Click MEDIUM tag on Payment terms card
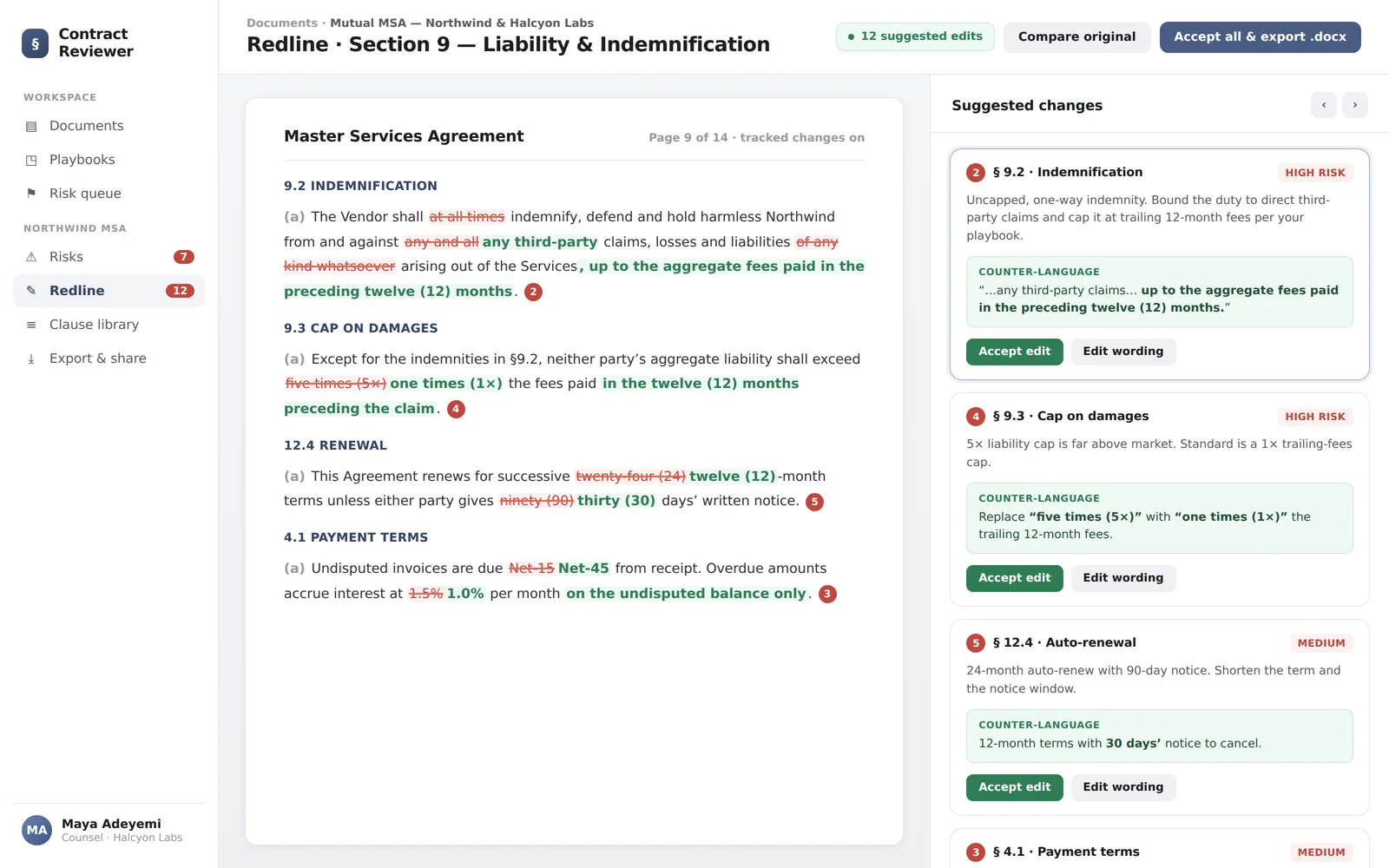Screen dimensions: 1389x868 point(1320,852)
